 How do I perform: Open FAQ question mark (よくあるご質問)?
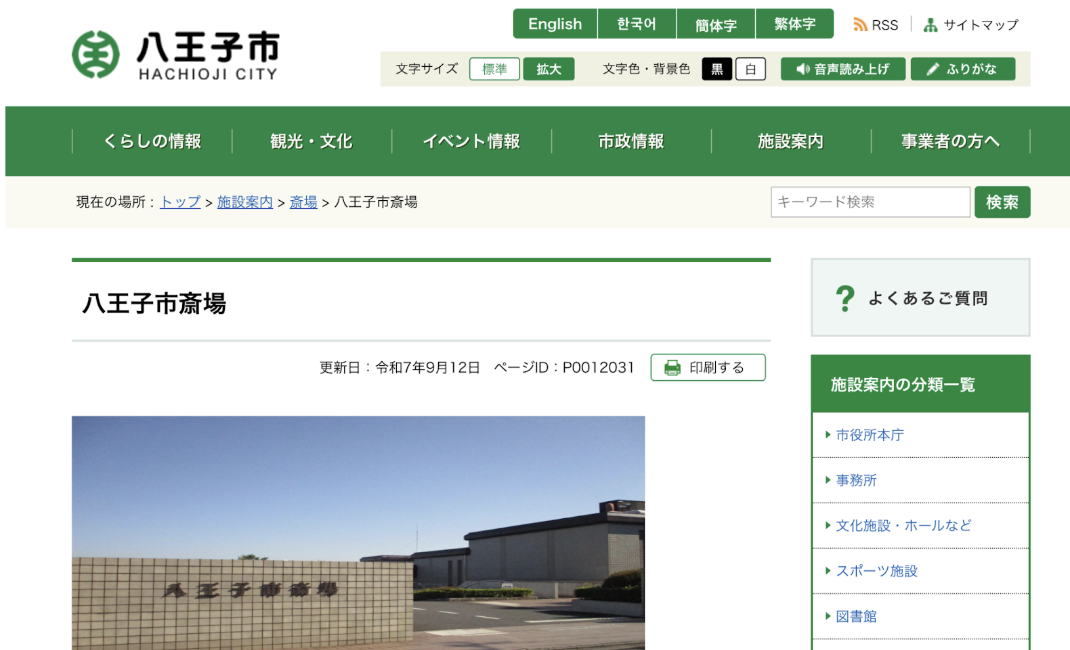click(845, 298)
